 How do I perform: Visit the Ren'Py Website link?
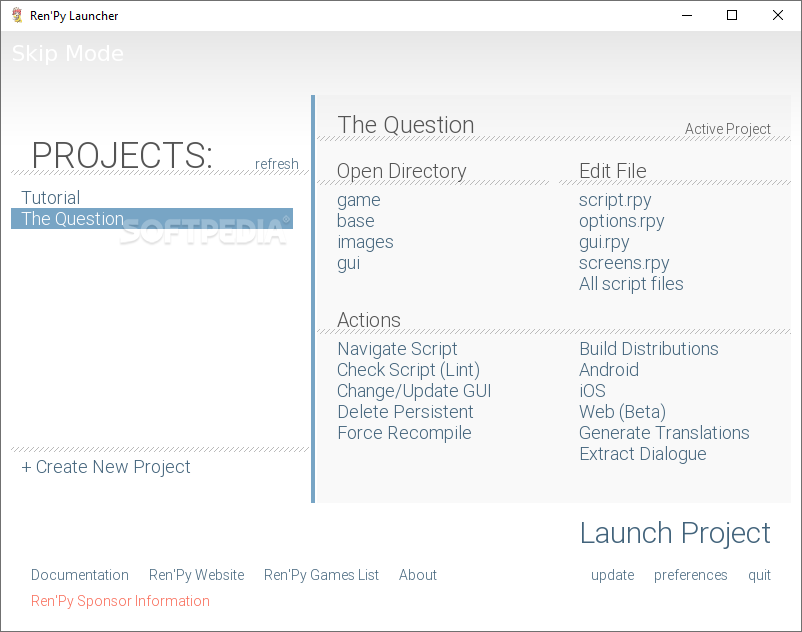(x=196, y=575)
